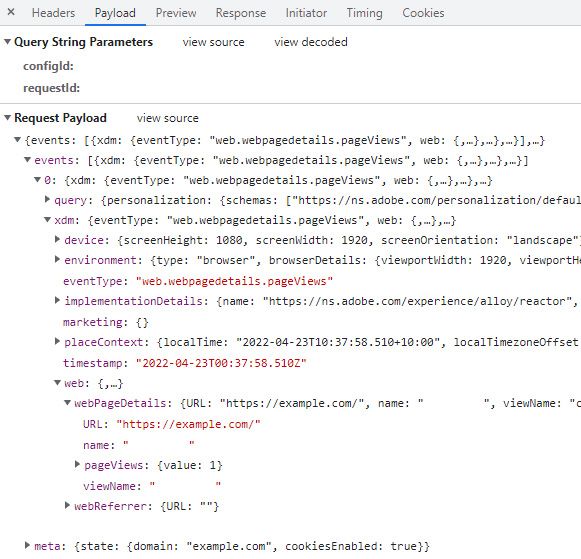Select the eventType property value "web.webpagedetails.pageViews"

[234, 281]
